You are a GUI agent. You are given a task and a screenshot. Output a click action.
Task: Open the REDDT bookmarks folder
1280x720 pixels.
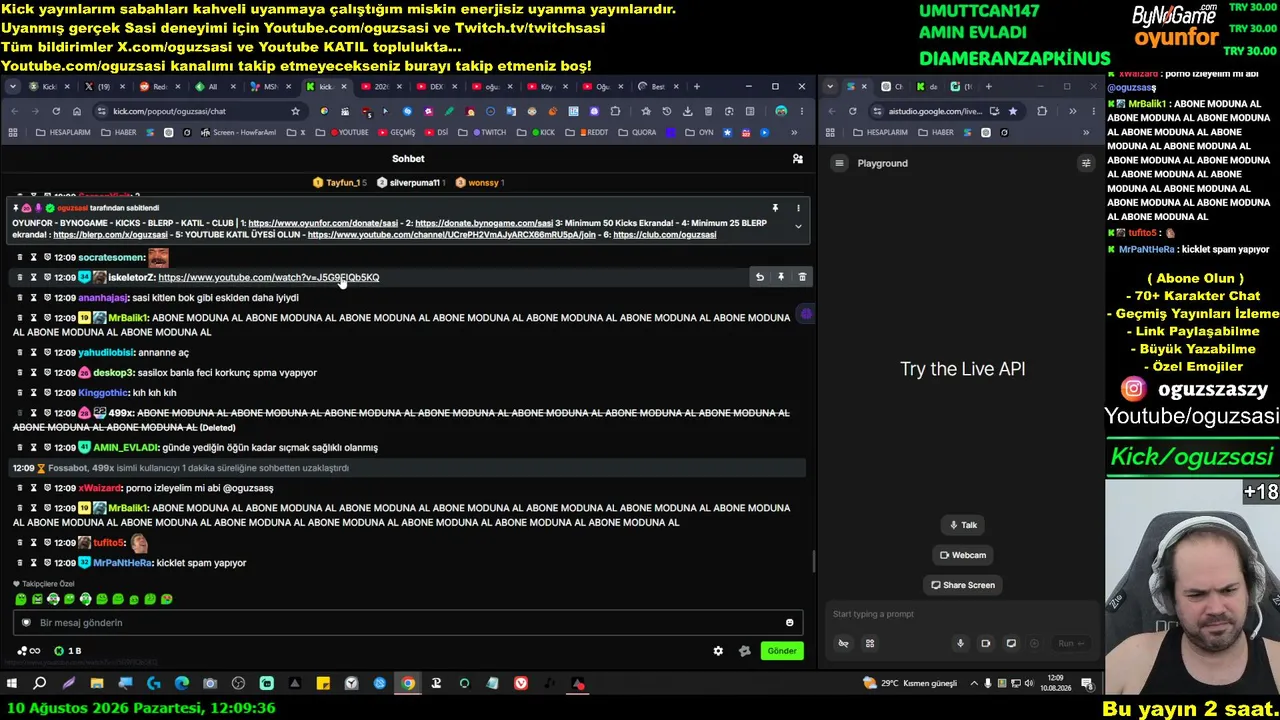pos(585,133)
